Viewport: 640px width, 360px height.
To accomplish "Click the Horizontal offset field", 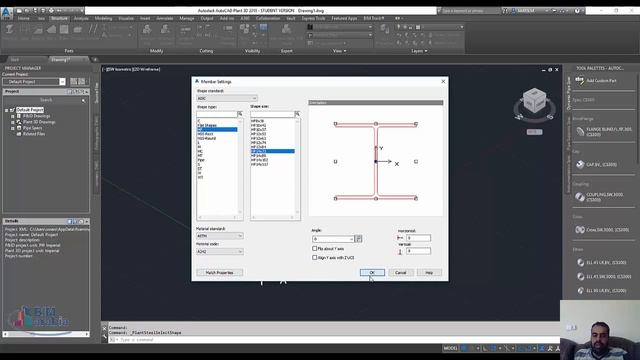I will (418, 238).
